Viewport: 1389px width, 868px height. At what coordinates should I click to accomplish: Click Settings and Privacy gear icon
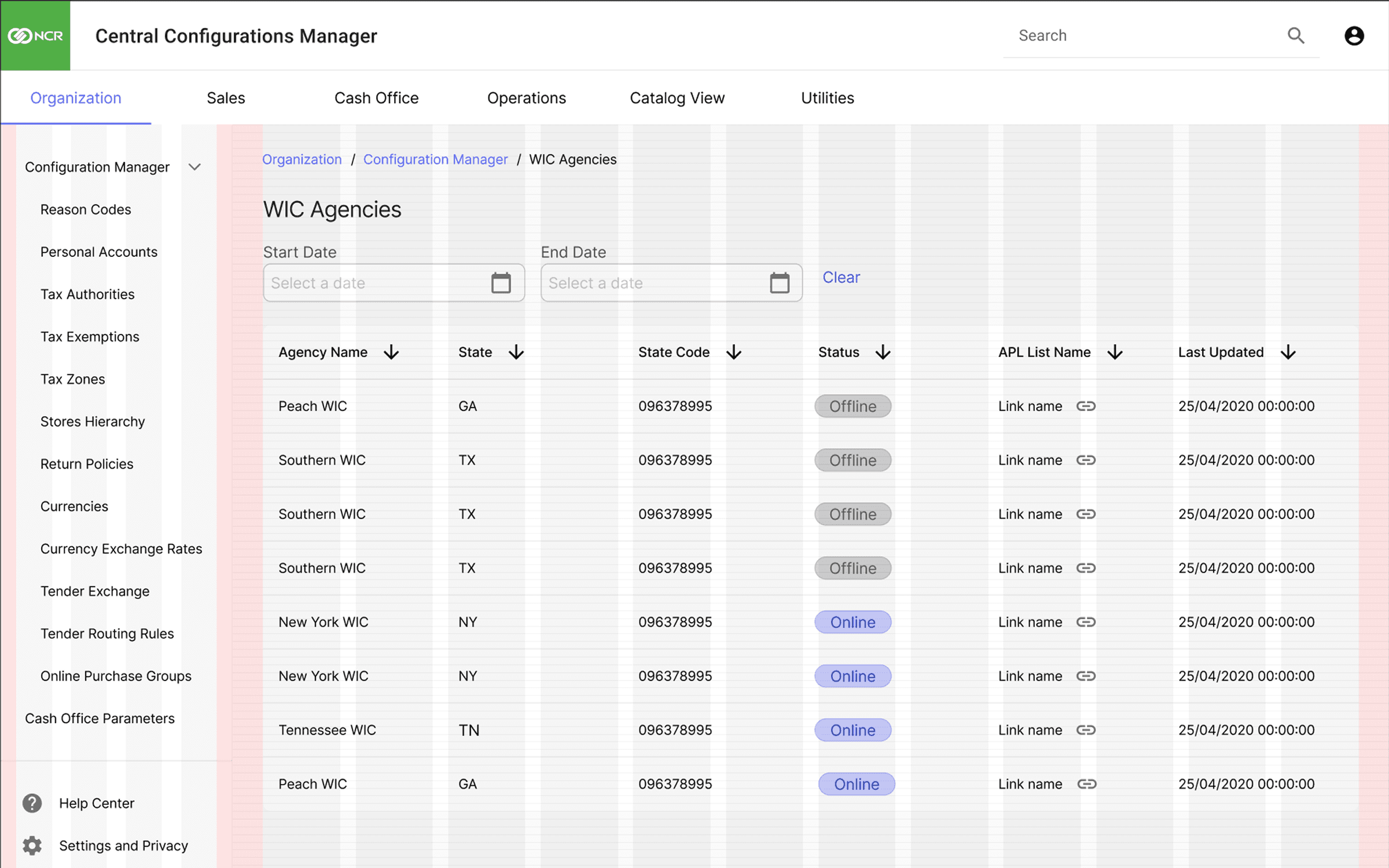[32, 845]
